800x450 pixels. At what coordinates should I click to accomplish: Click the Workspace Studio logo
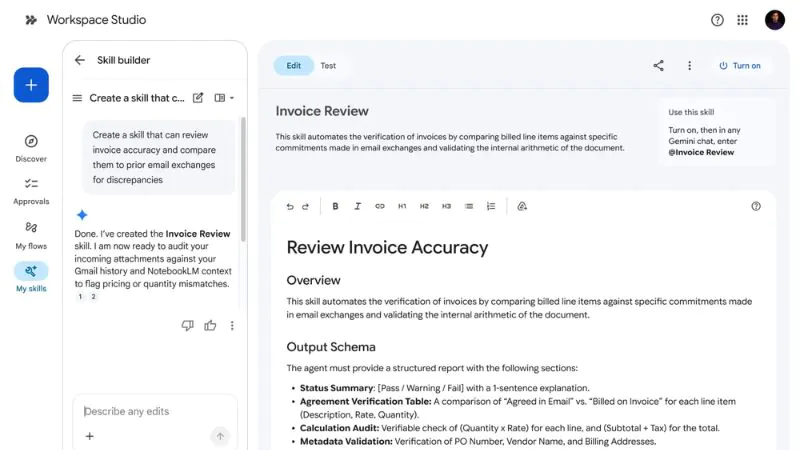[85, 20]
